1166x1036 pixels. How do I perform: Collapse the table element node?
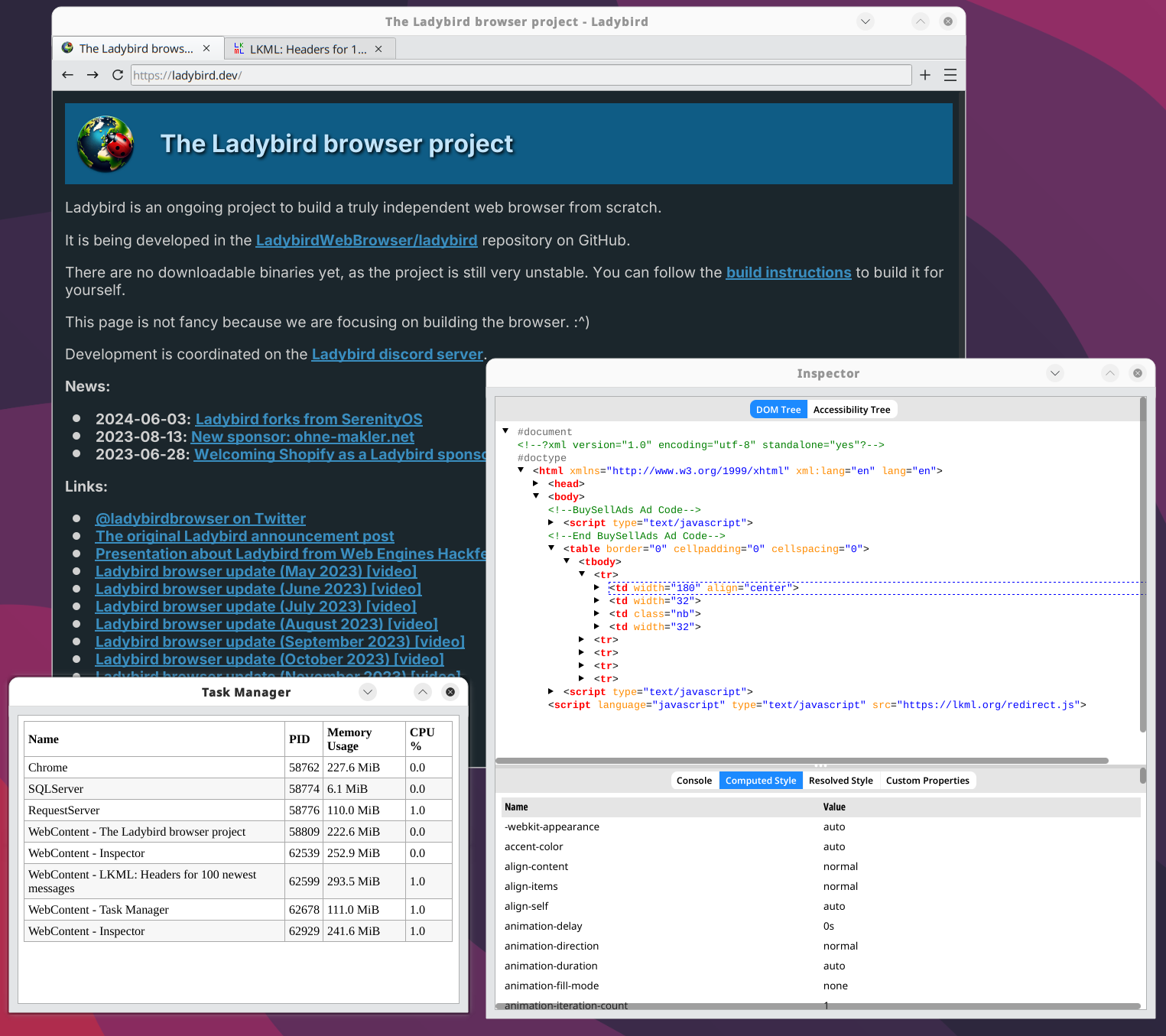[551, 548]
